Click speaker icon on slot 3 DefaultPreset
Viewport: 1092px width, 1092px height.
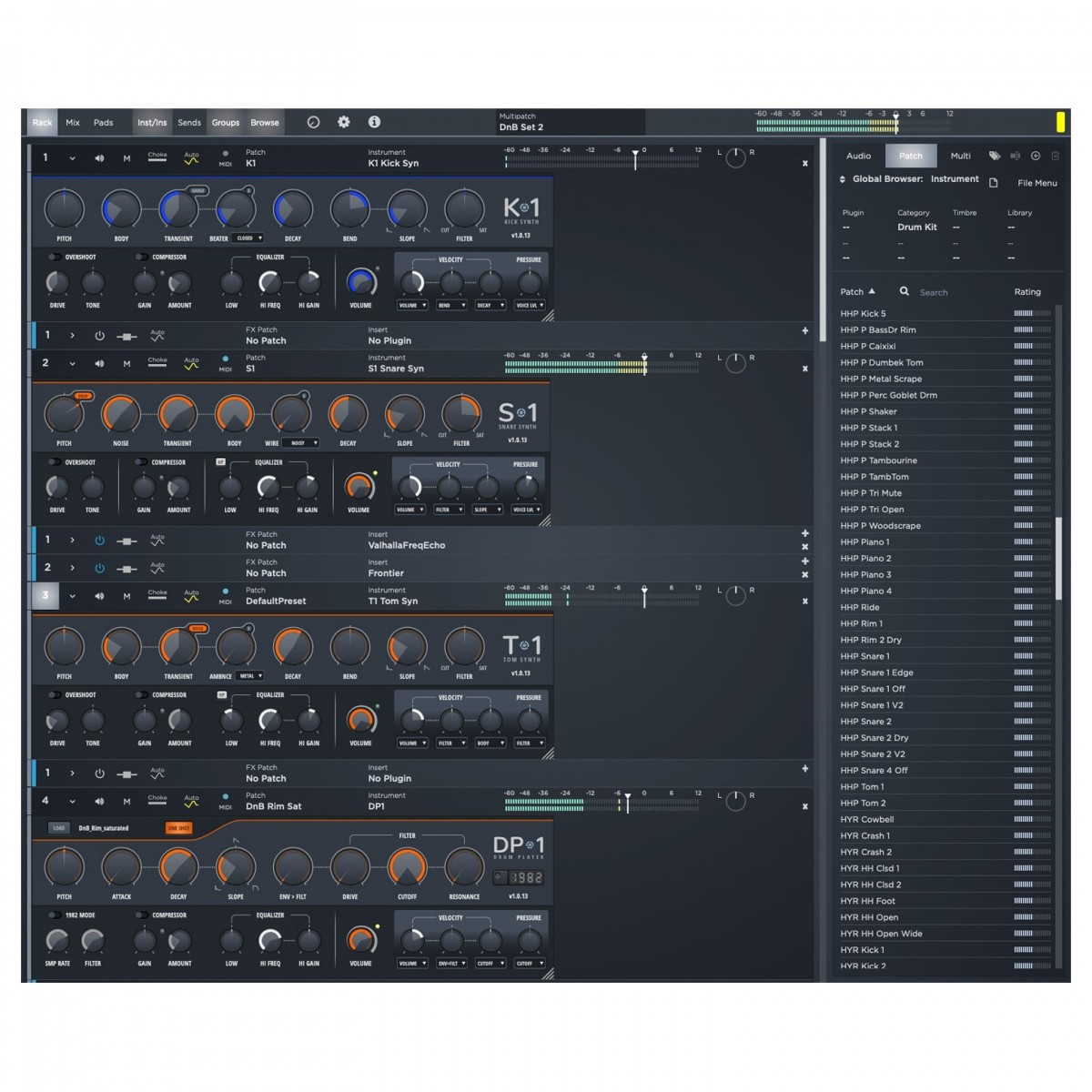pos(99,596)
